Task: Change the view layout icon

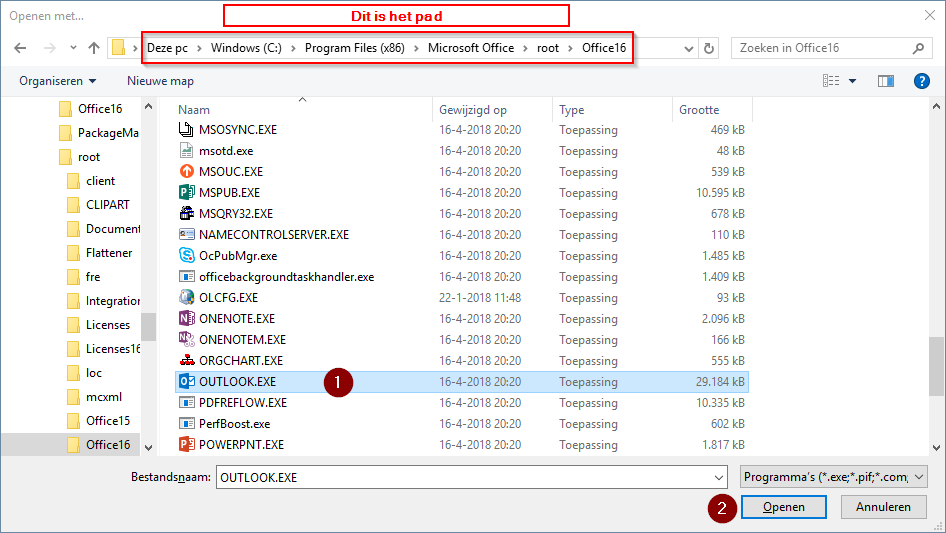Action: (x=831, y=81)
